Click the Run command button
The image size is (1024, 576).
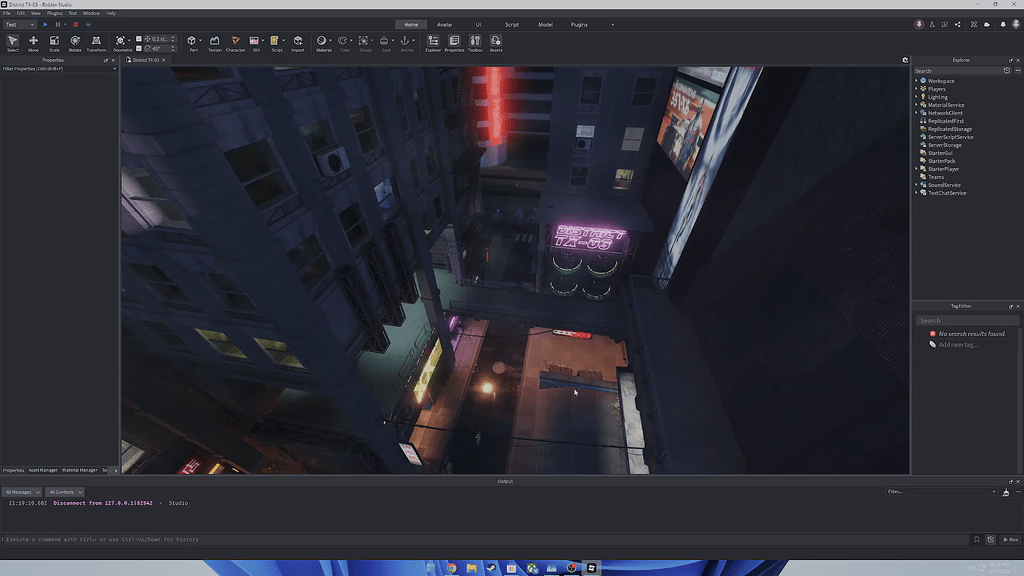pos(1010,539)
